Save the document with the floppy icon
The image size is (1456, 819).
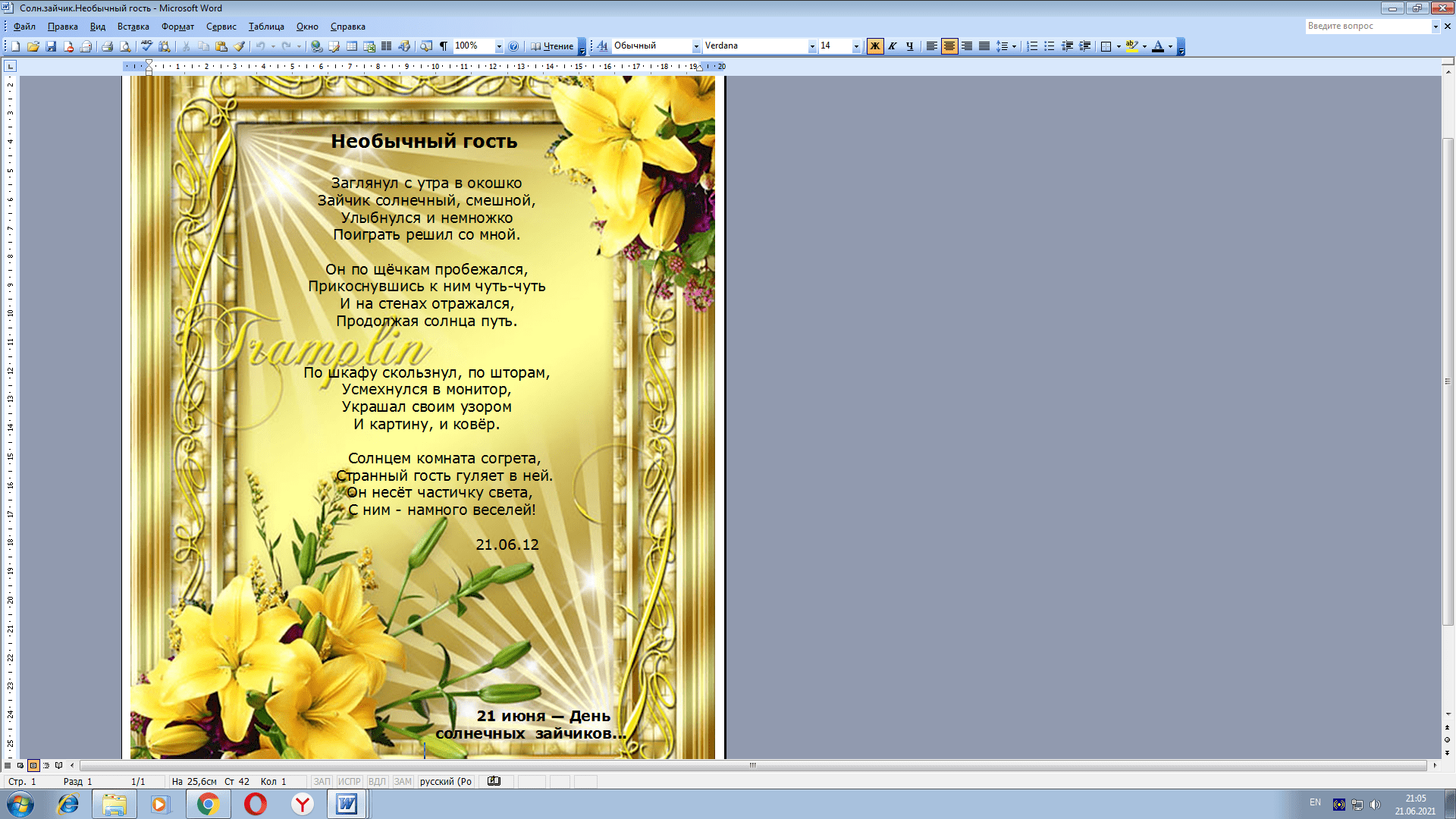pyautogui.click(x=51, y=46)
